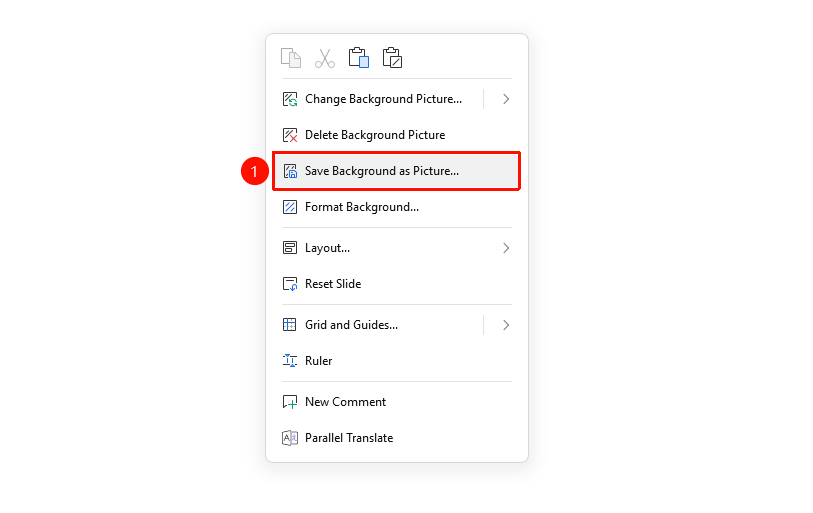Select Reset Slide menu entry
The height and width of the screenshot is (513, 813).
pos(397,284)
